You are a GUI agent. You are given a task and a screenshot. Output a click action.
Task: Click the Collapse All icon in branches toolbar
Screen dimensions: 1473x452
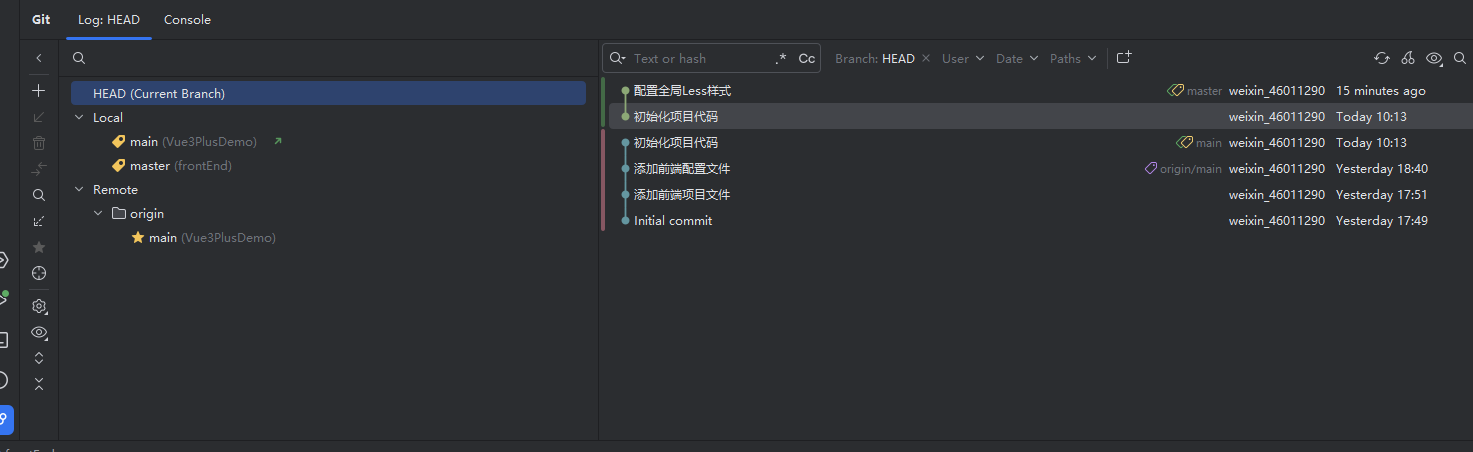[x=39, y=384]
